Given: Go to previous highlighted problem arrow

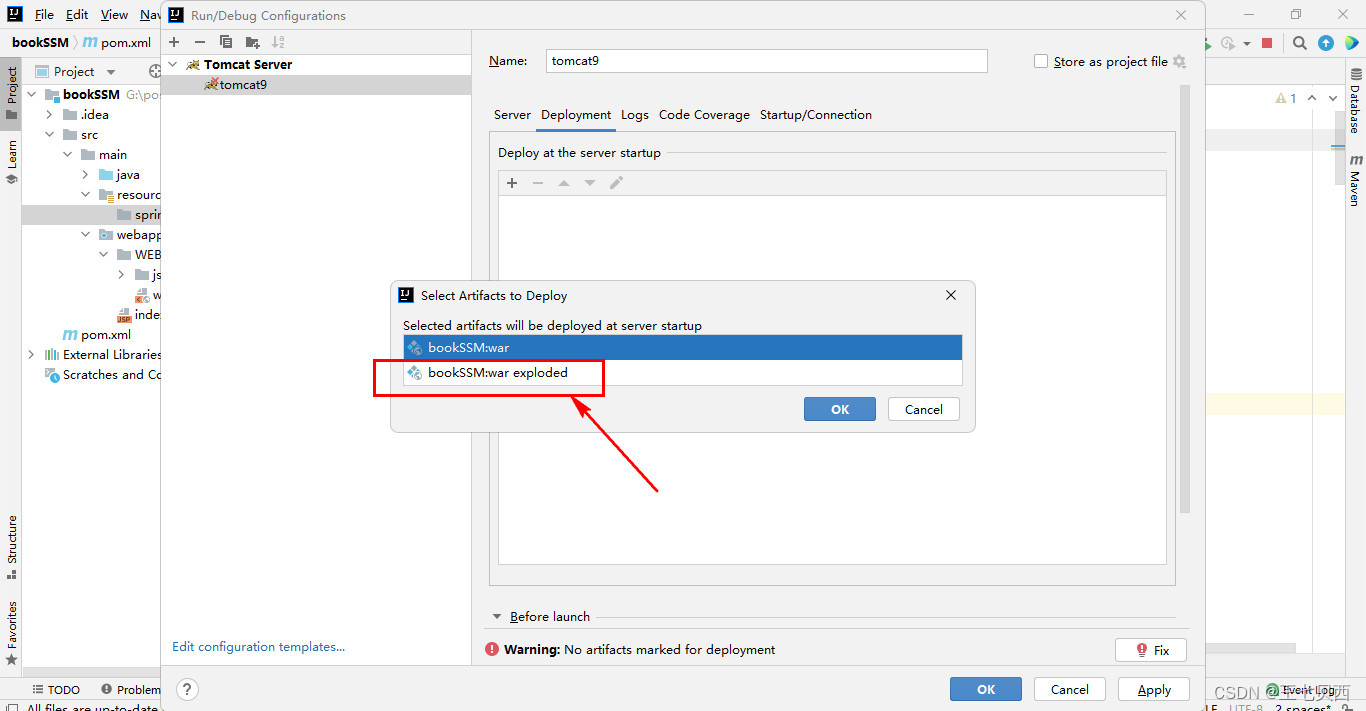Looking at the screenshot, I should pos(1312,98).
